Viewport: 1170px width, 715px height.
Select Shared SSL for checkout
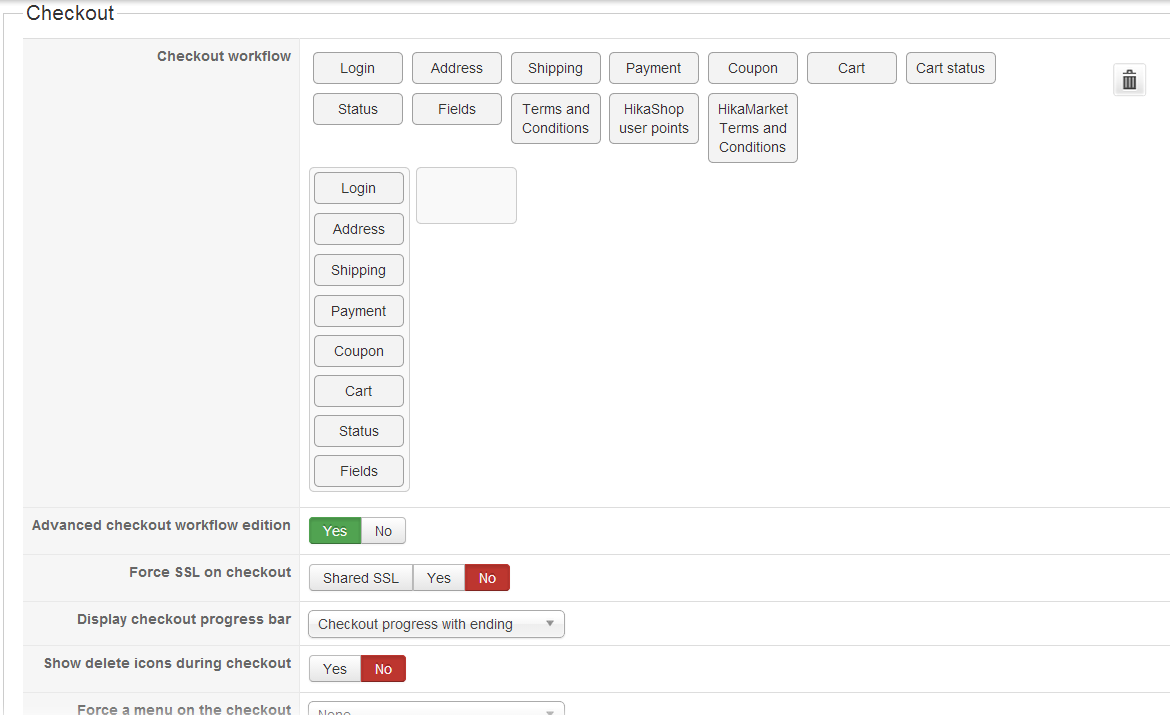pyautogui.click(x=360, y=578)
